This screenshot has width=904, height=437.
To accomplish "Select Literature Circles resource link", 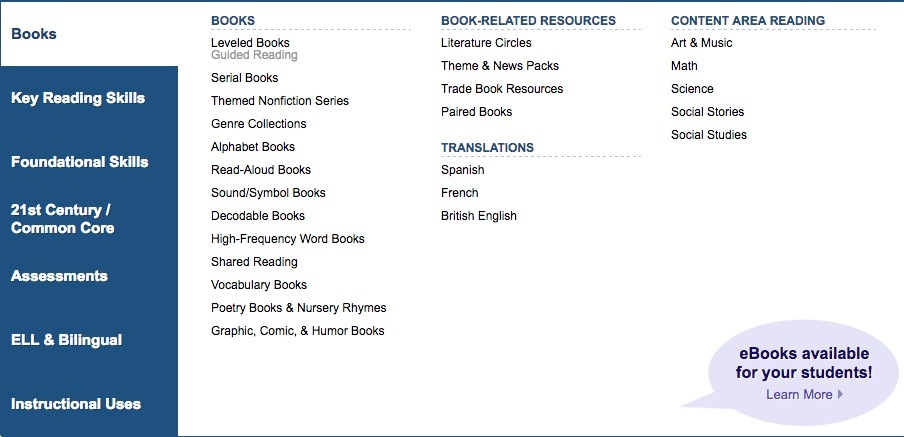I will click(x=486, y=43).
